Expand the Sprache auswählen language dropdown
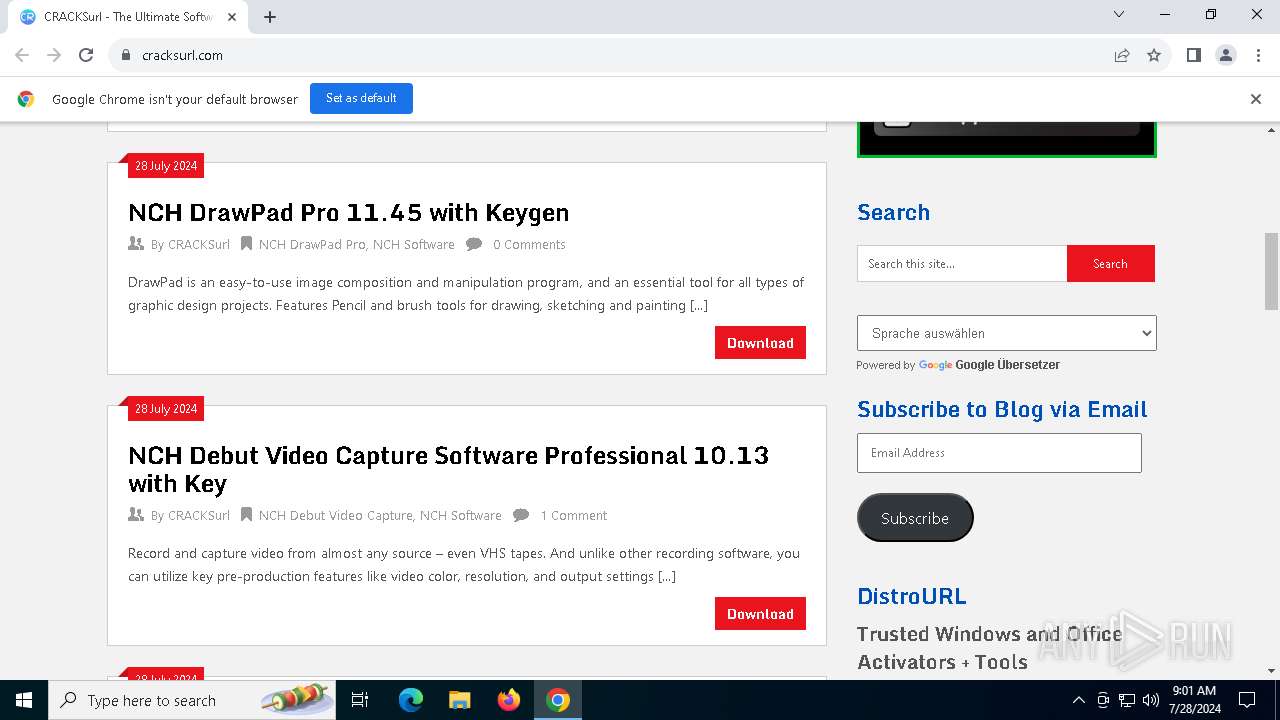Screen dimensions: 1280x720 pos(1006,333)
